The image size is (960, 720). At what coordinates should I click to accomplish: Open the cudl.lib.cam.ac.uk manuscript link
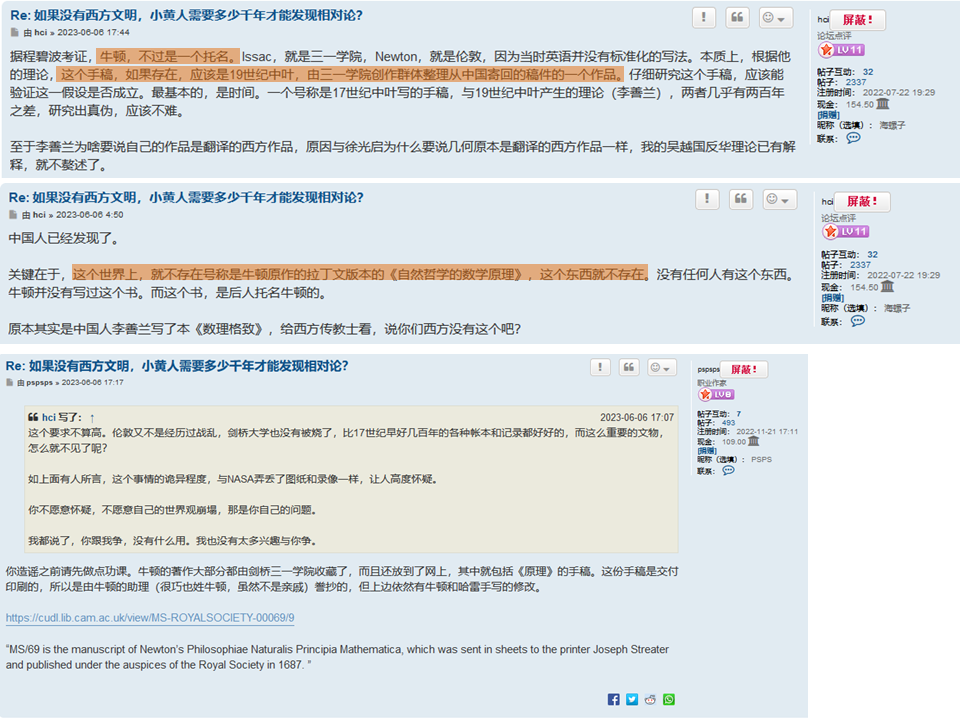coord(150,618)
